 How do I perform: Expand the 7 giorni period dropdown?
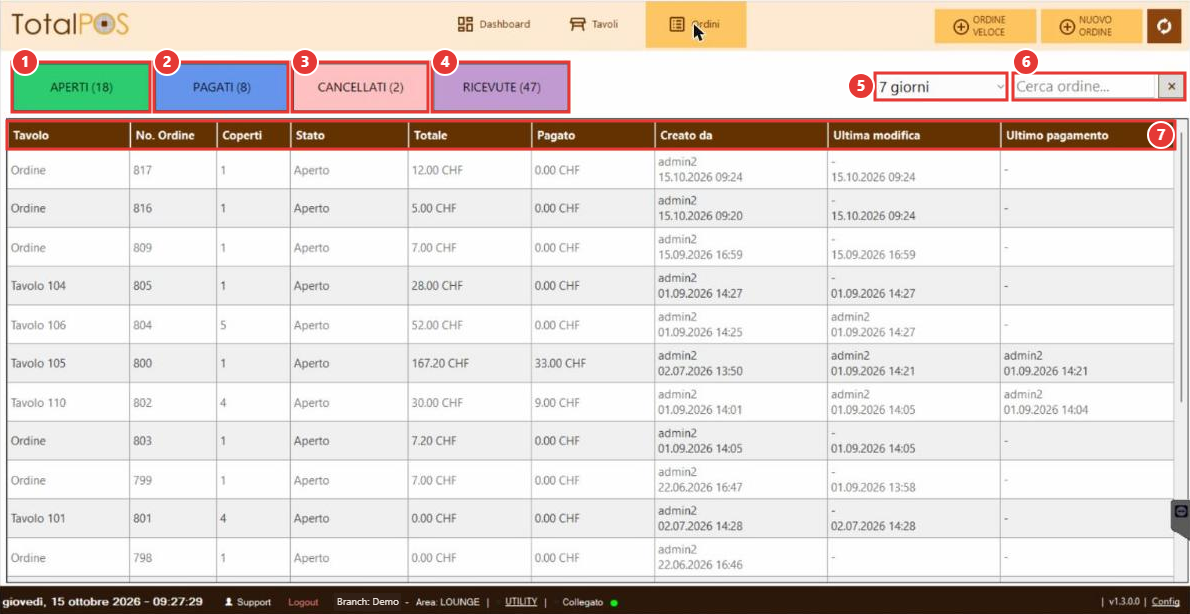tap(941, 87)
